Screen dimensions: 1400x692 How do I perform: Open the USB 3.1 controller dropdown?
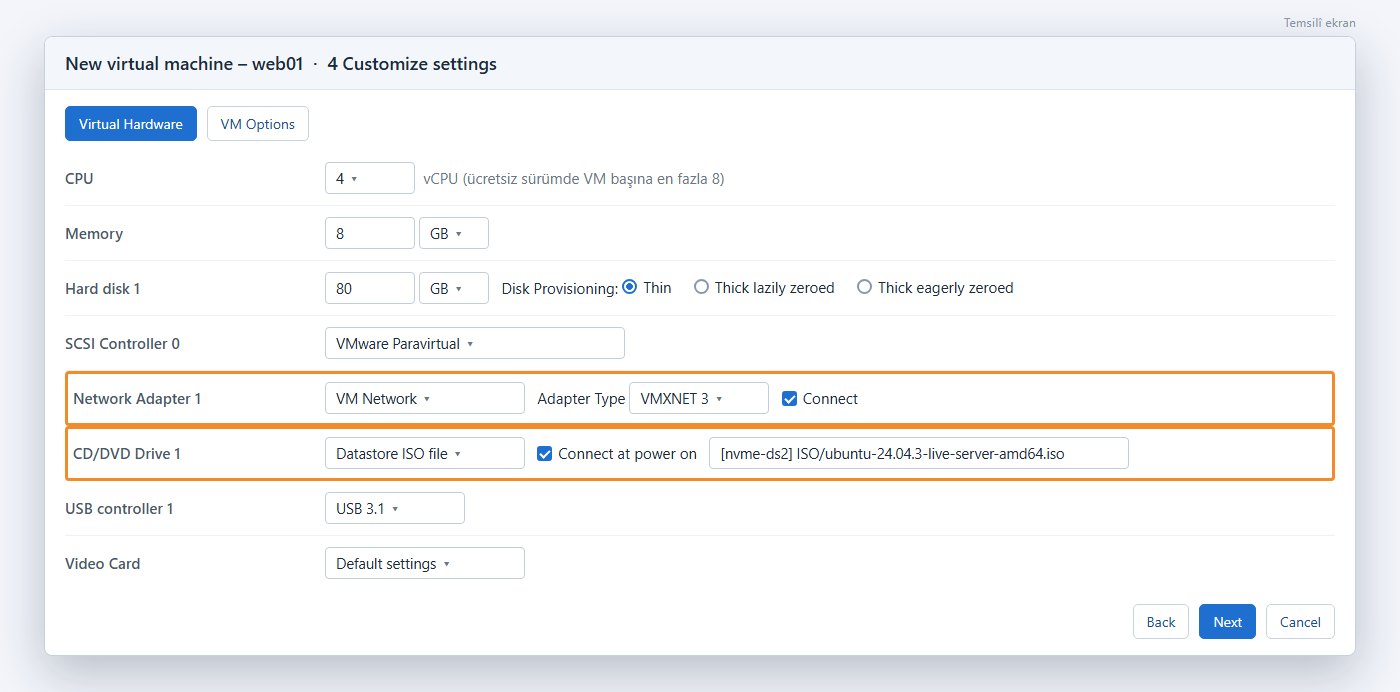[395, 508]
